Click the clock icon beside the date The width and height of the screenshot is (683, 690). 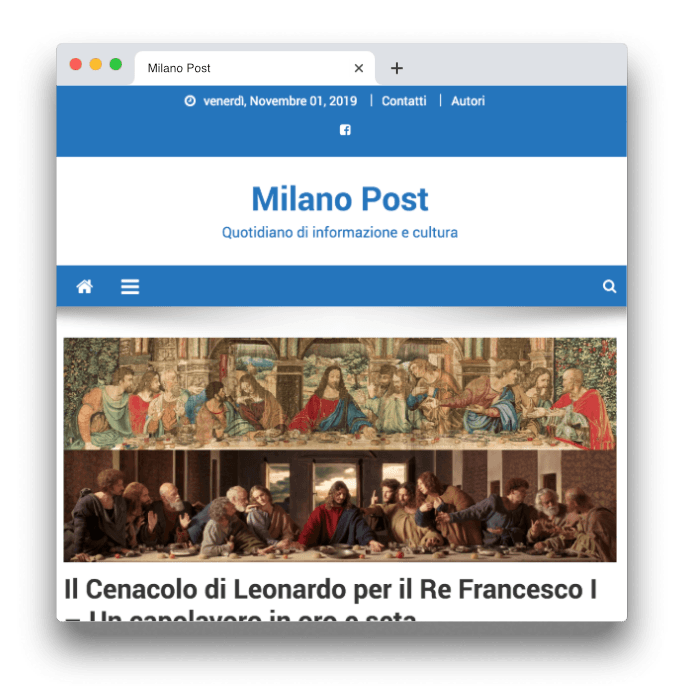coord(190,101)
